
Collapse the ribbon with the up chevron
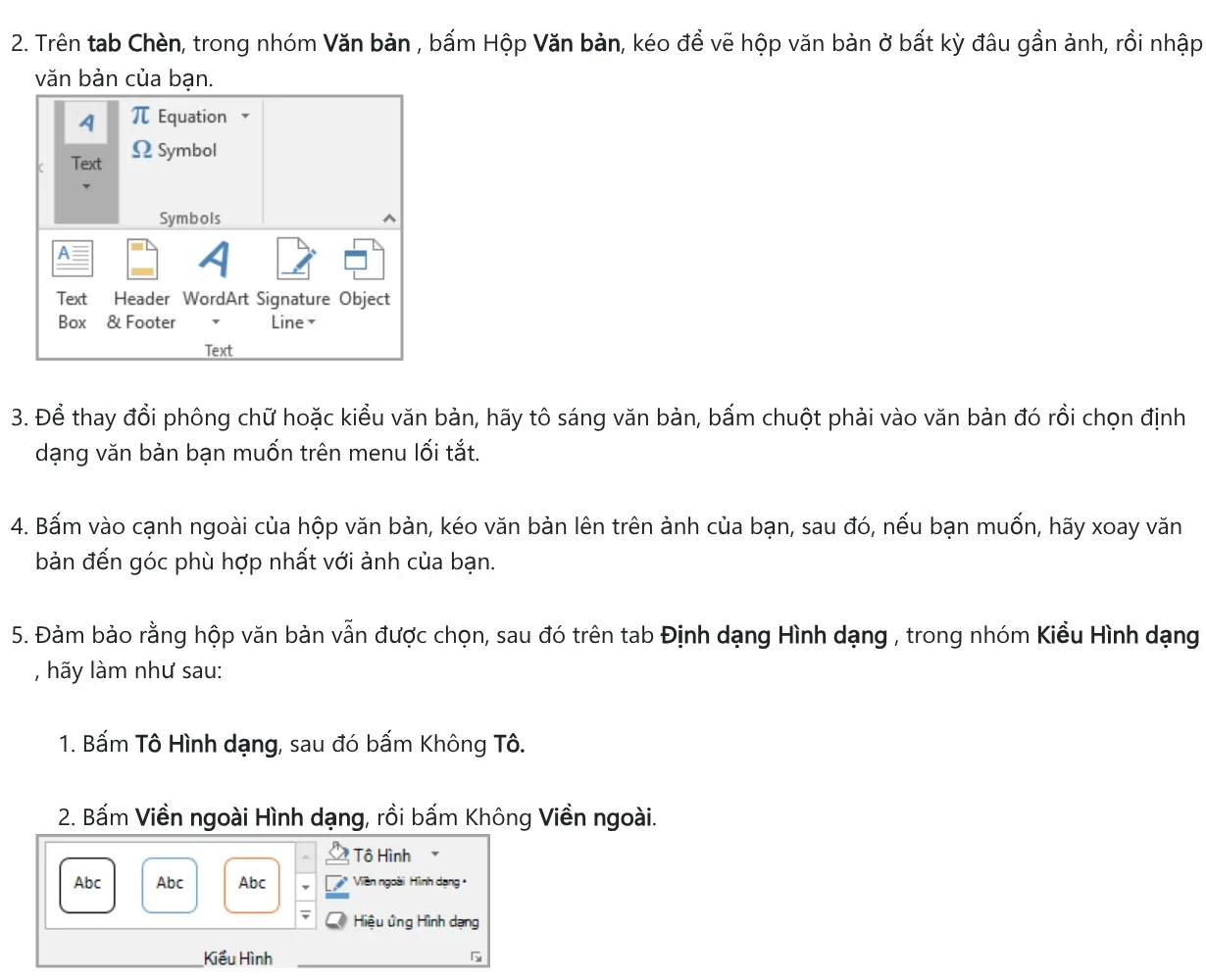(389, 219)
